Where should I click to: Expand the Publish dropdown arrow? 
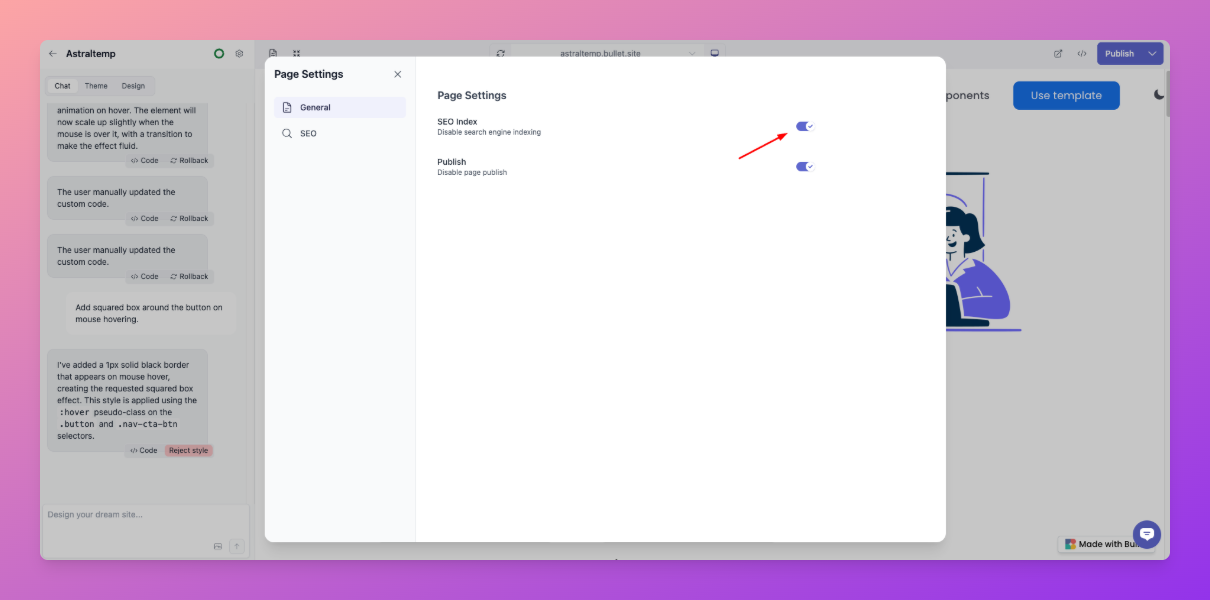pos(1153,54)
